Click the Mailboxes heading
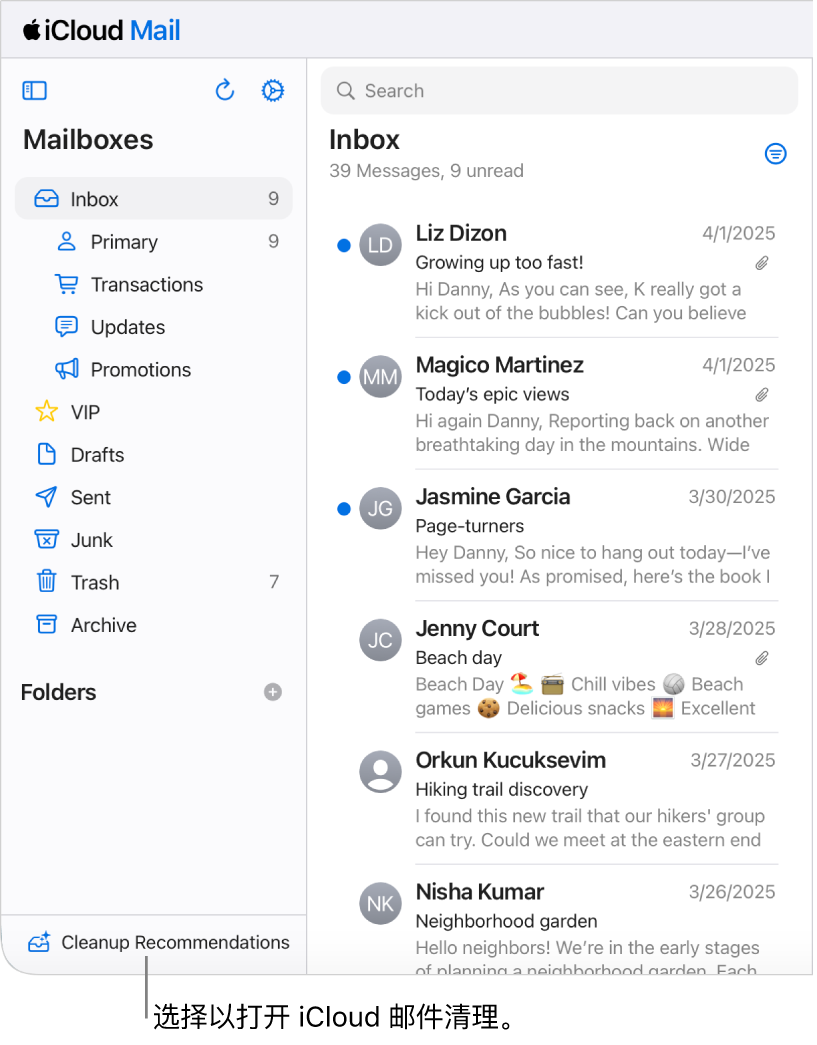Screen dimensions: 817x1045 pos(88,139)
